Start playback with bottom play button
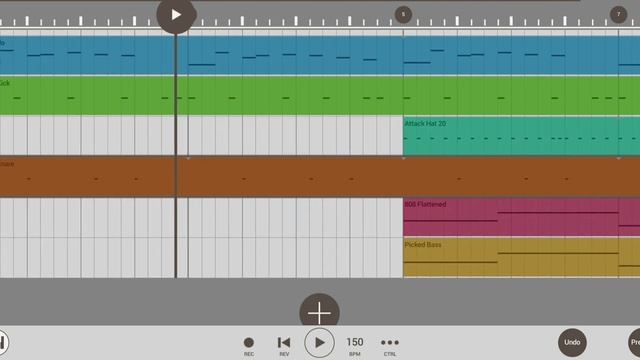640x360 pixels. point(319,343)
